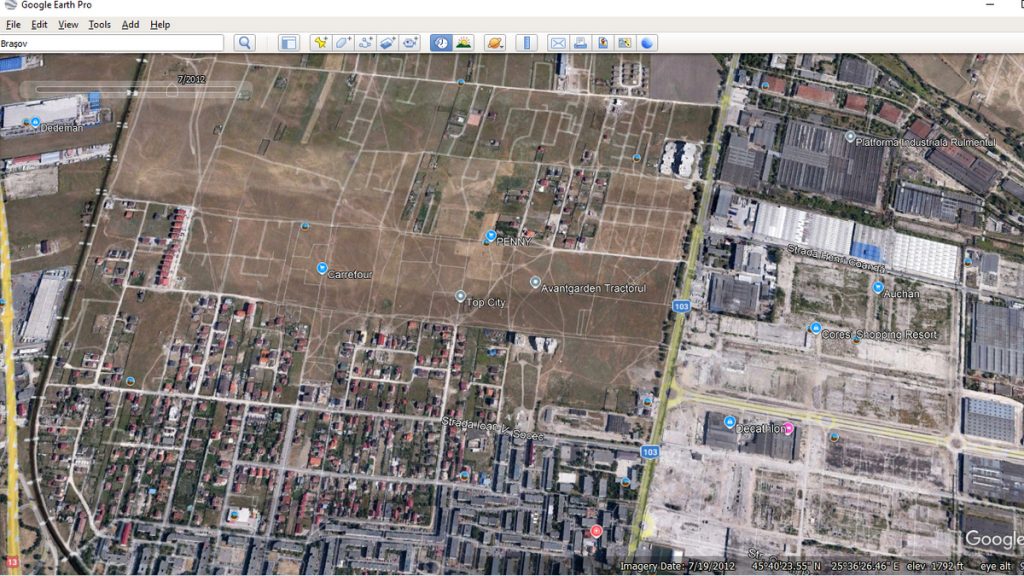Click the Avantgarden Tractorul placemark icon

coord(535,282)
